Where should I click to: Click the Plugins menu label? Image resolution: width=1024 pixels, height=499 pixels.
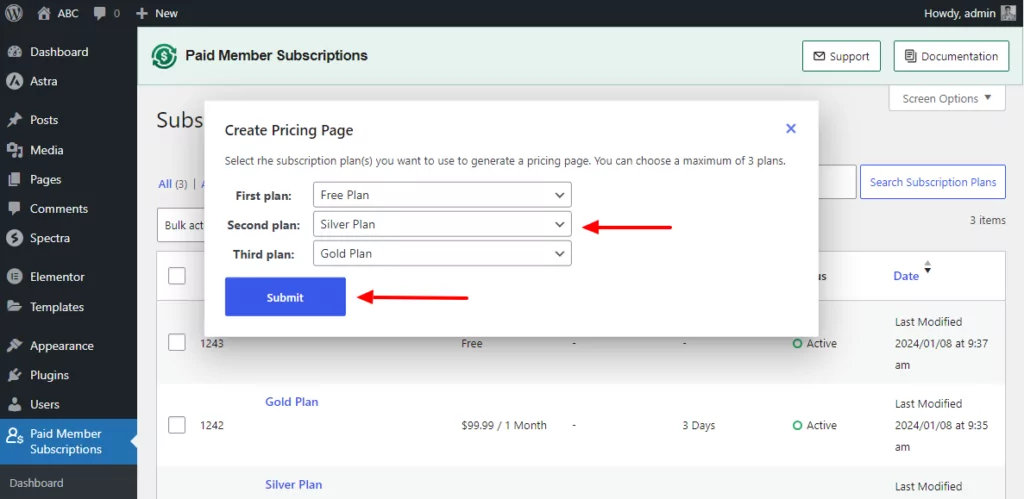click(x=50, y=375)
